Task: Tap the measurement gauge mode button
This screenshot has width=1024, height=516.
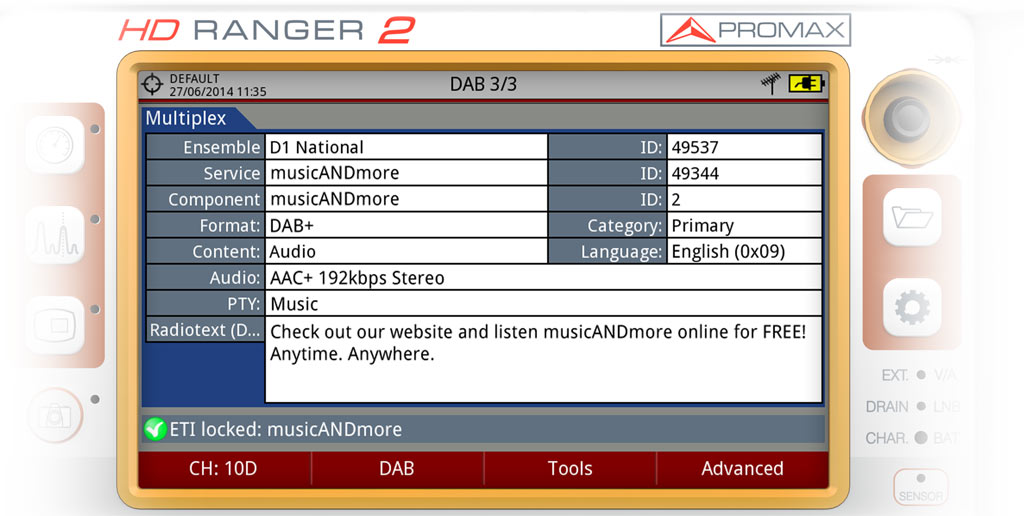Action: 55,145
